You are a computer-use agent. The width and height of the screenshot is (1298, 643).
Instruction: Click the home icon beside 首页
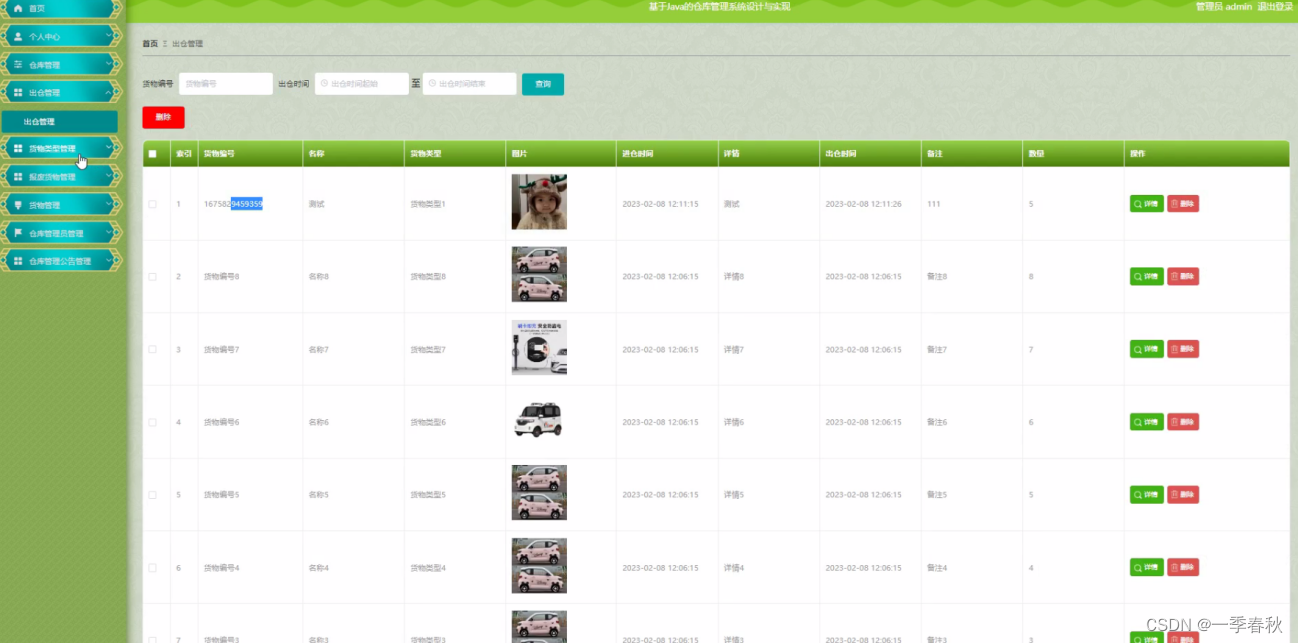click(17, 8)
